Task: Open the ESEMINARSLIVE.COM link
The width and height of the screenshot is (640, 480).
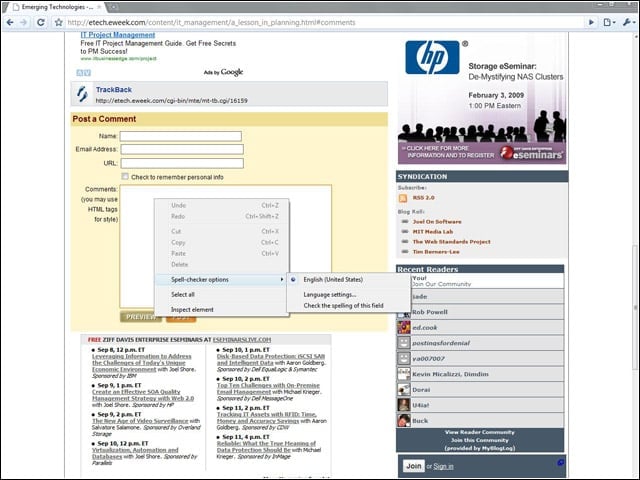Action: (242, 340)
